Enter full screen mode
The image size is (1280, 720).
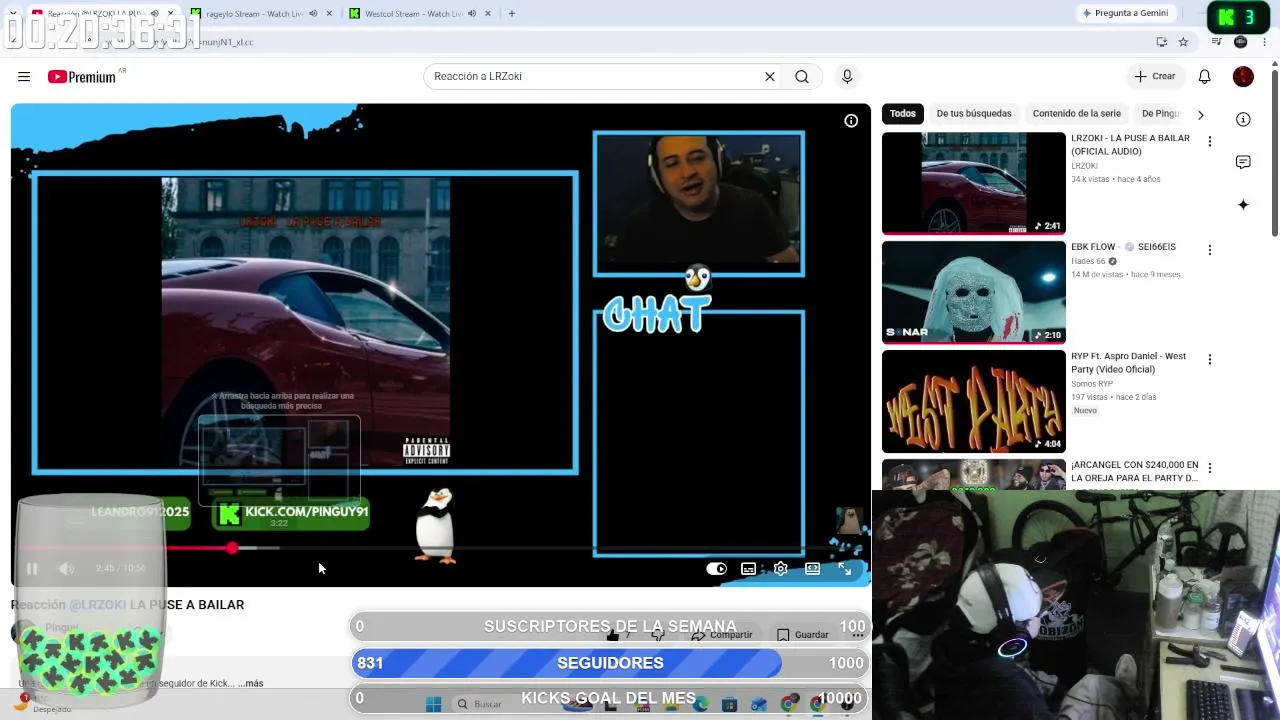(845, 569)
